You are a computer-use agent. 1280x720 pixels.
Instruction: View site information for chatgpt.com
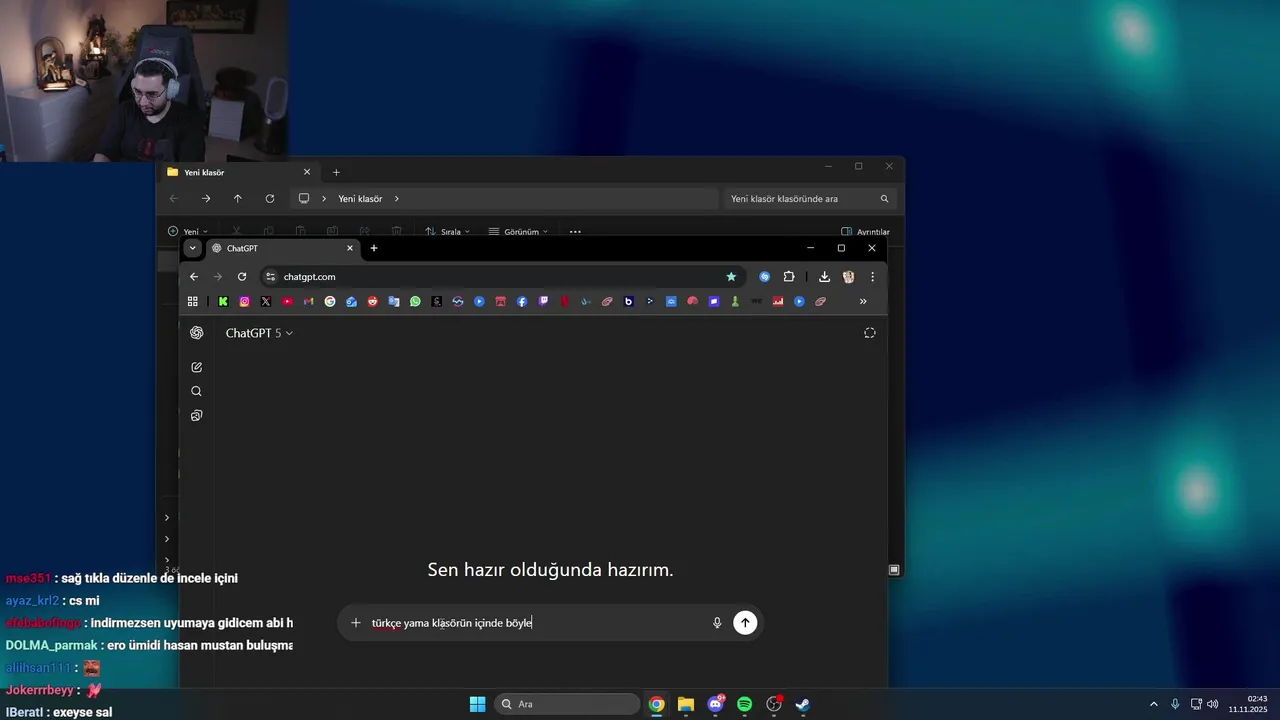click(270, 277)
